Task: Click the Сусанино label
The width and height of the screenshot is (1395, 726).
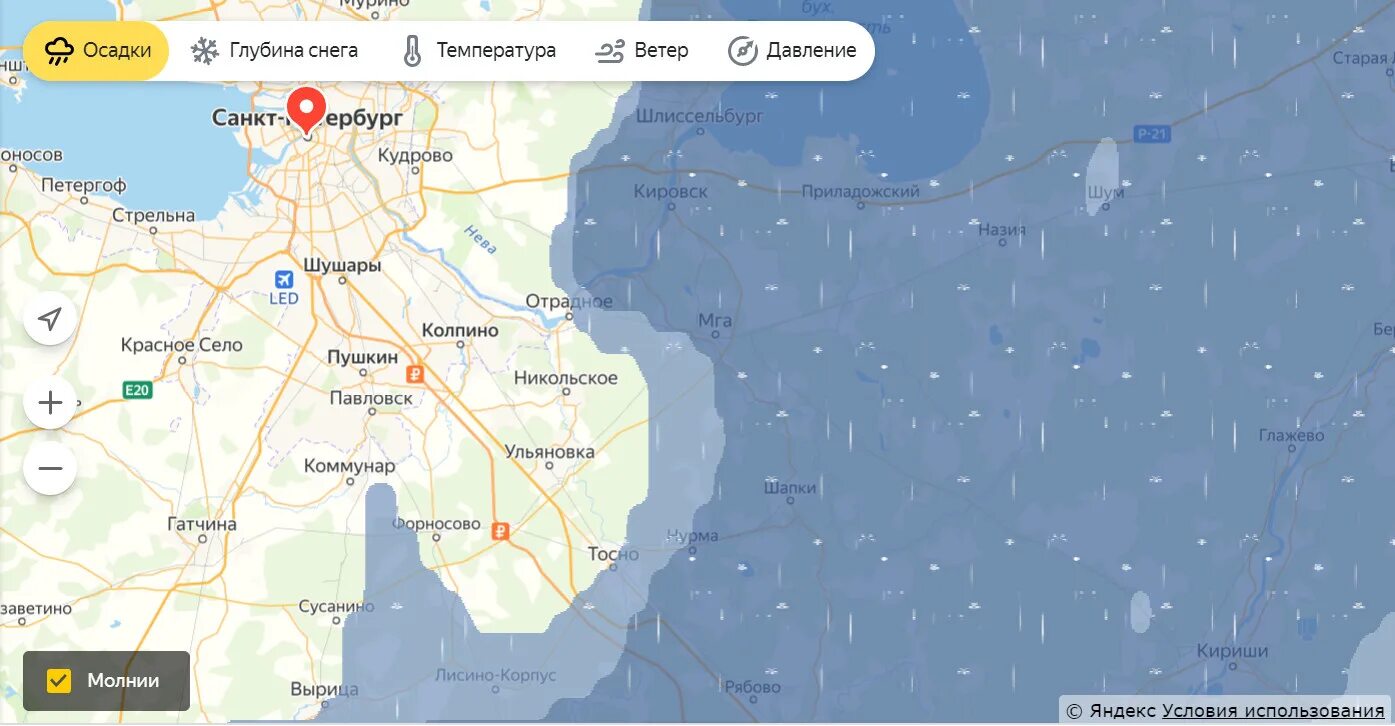Action: [336, 606]
